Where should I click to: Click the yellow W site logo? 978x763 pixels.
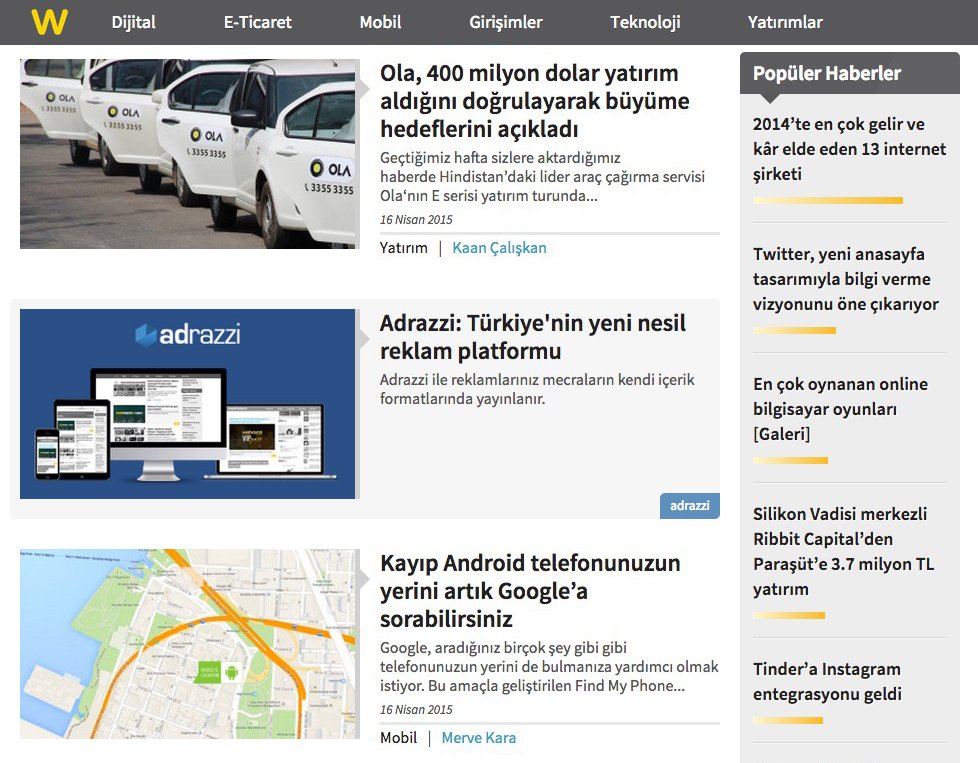coord(48,22)
